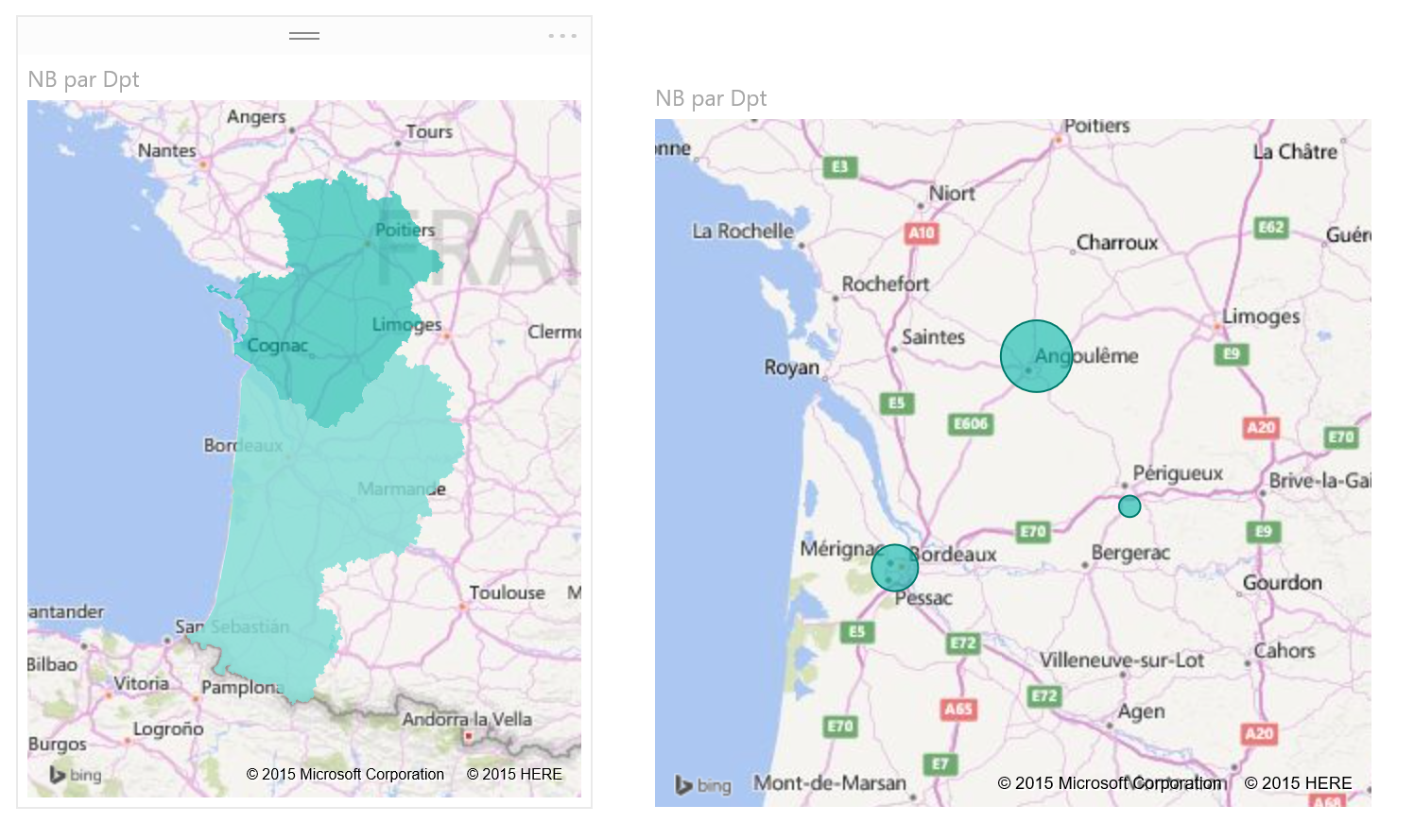Click the Bing logo on left map
This screenshot has height=840, width=1414.
76,775
